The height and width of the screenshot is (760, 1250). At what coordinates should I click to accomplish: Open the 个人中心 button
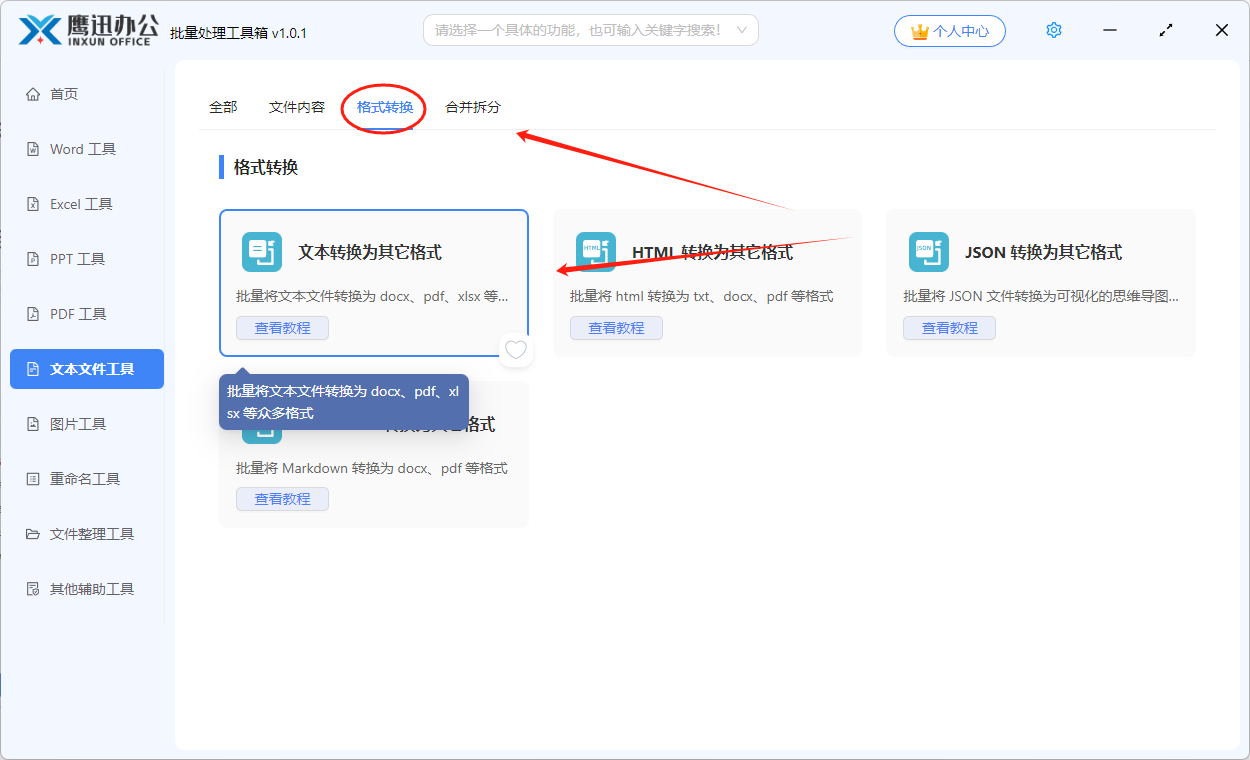(x=950, y=31)
